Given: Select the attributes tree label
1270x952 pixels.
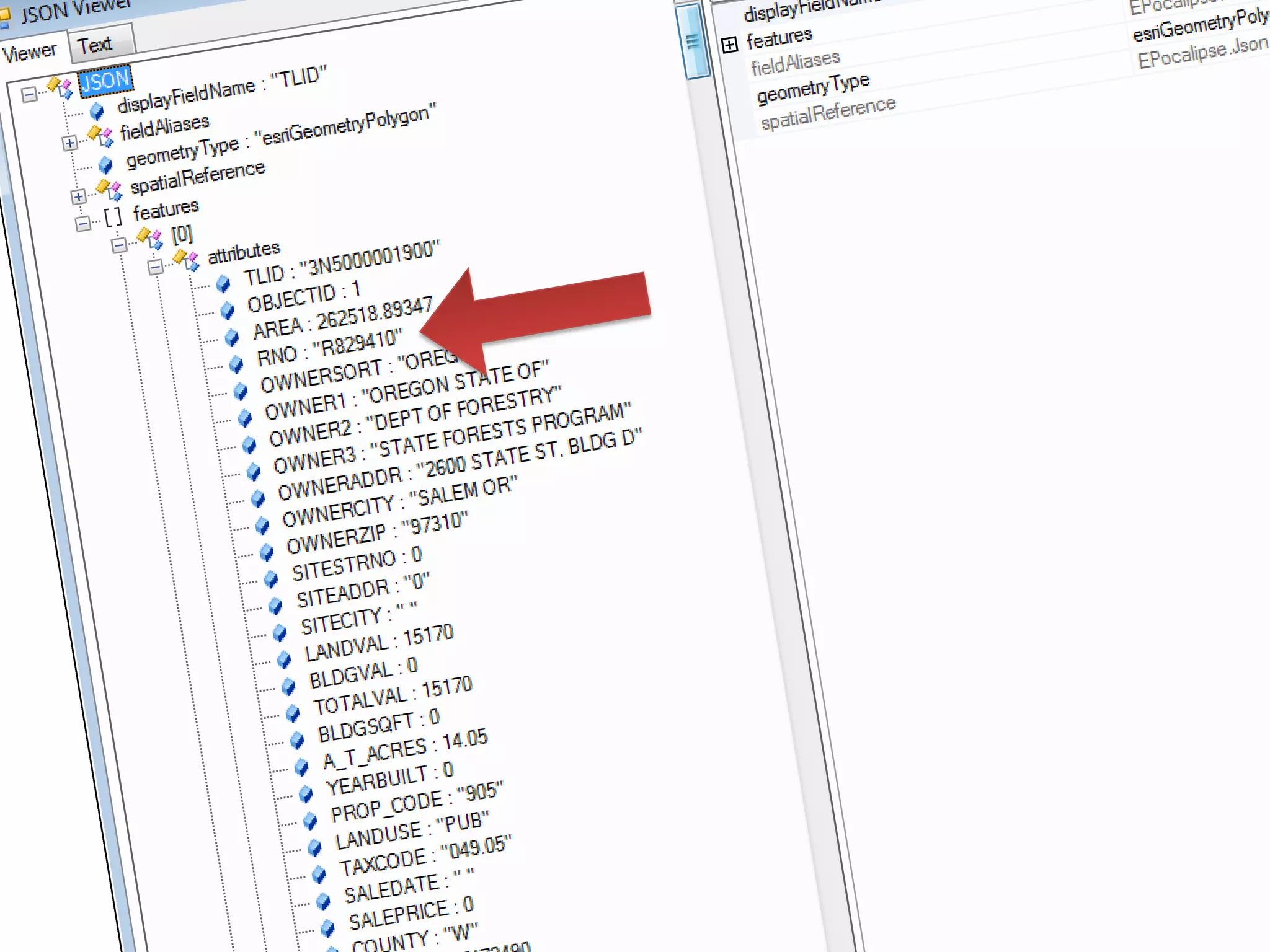Looking at the screenshot, I should pyautogui.click(x=243, y=252).
